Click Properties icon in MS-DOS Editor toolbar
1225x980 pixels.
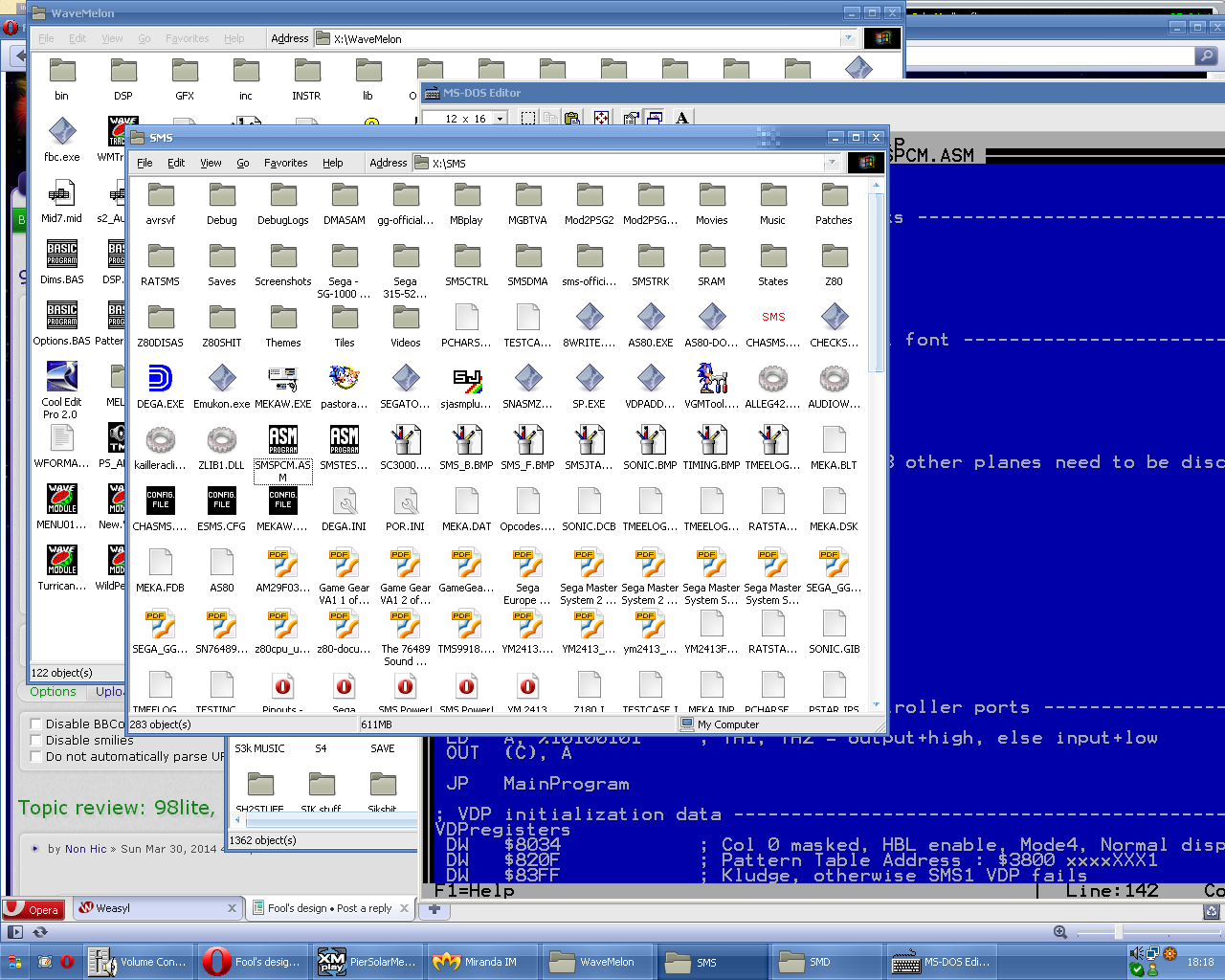pyautogui.click(x=632, y=119)
